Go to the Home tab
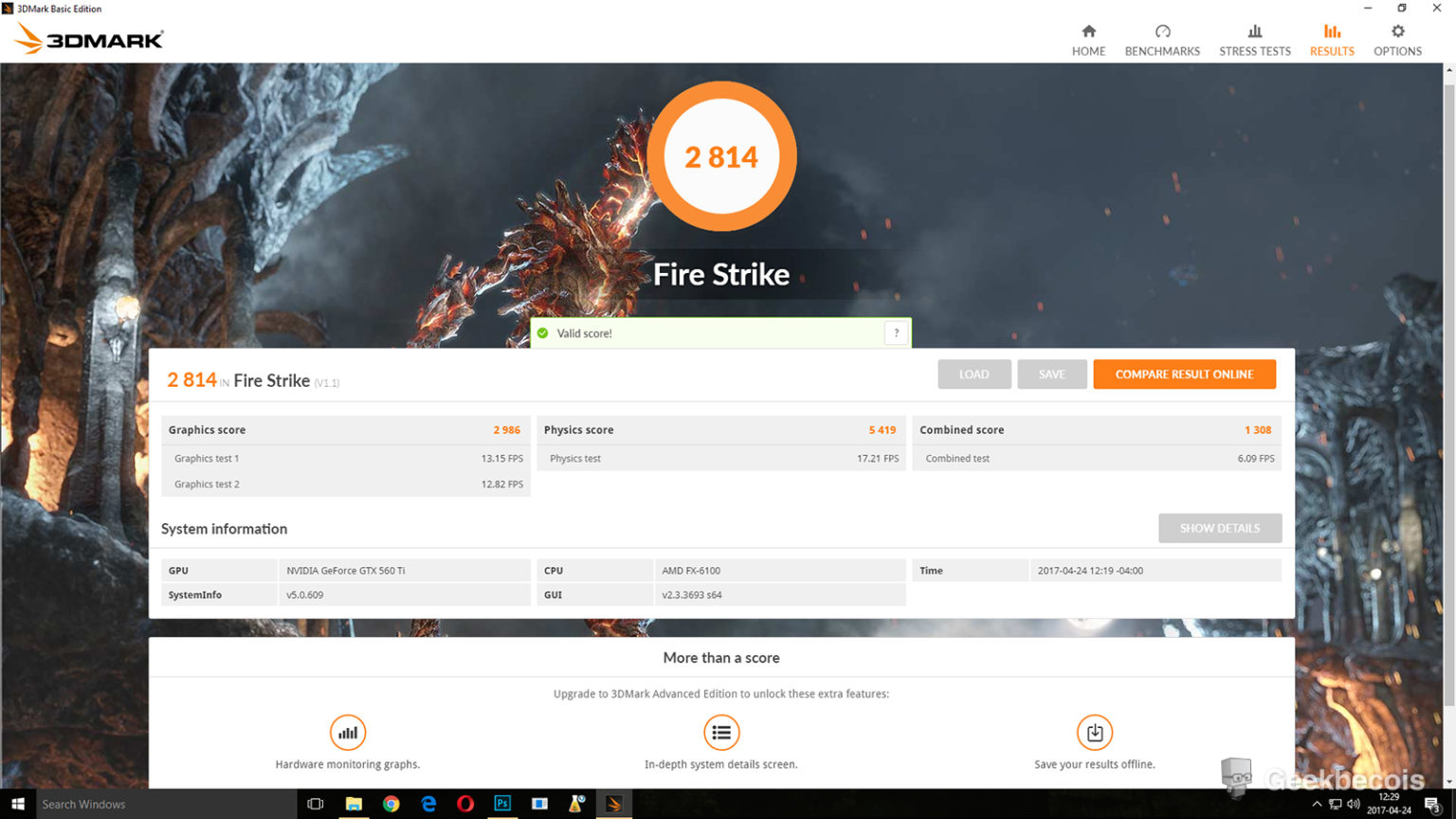Screen dimensions: 1456x819 point(1088,41)
